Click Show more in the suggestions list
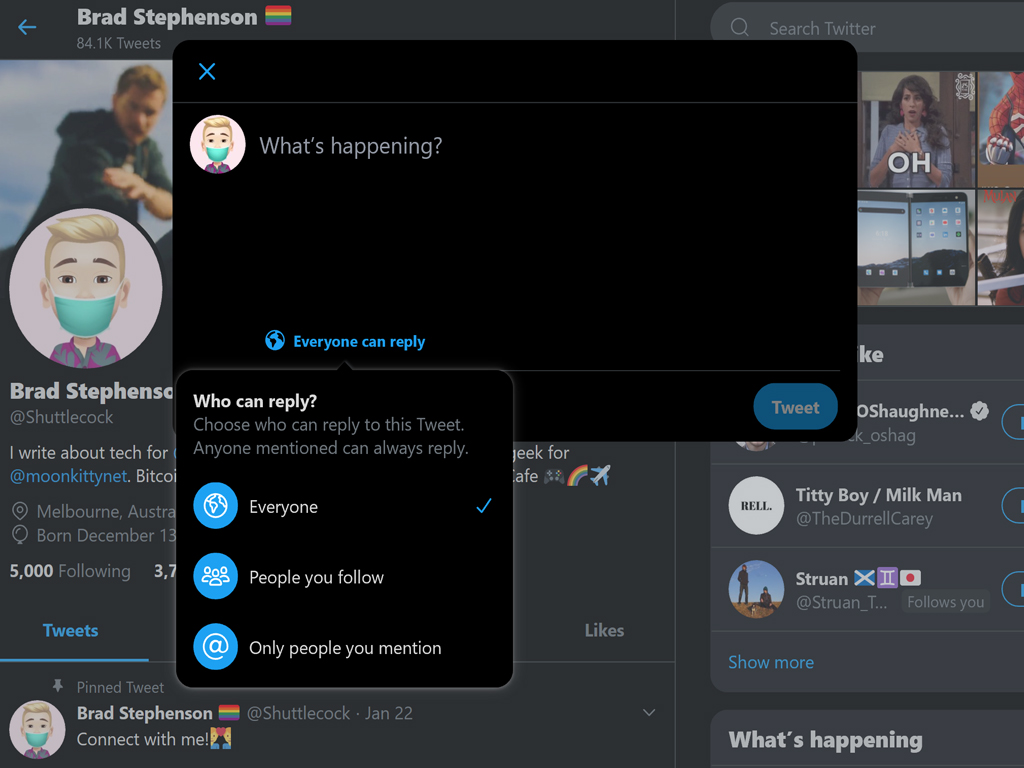Viewport: 1024px width, 768px height. tap(771, 662)
